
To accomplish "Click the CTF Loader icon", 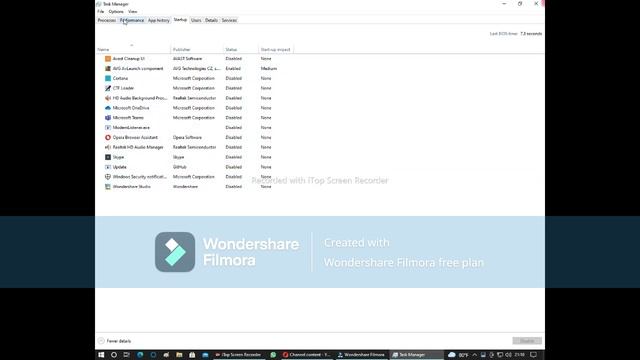I will 108,88.
